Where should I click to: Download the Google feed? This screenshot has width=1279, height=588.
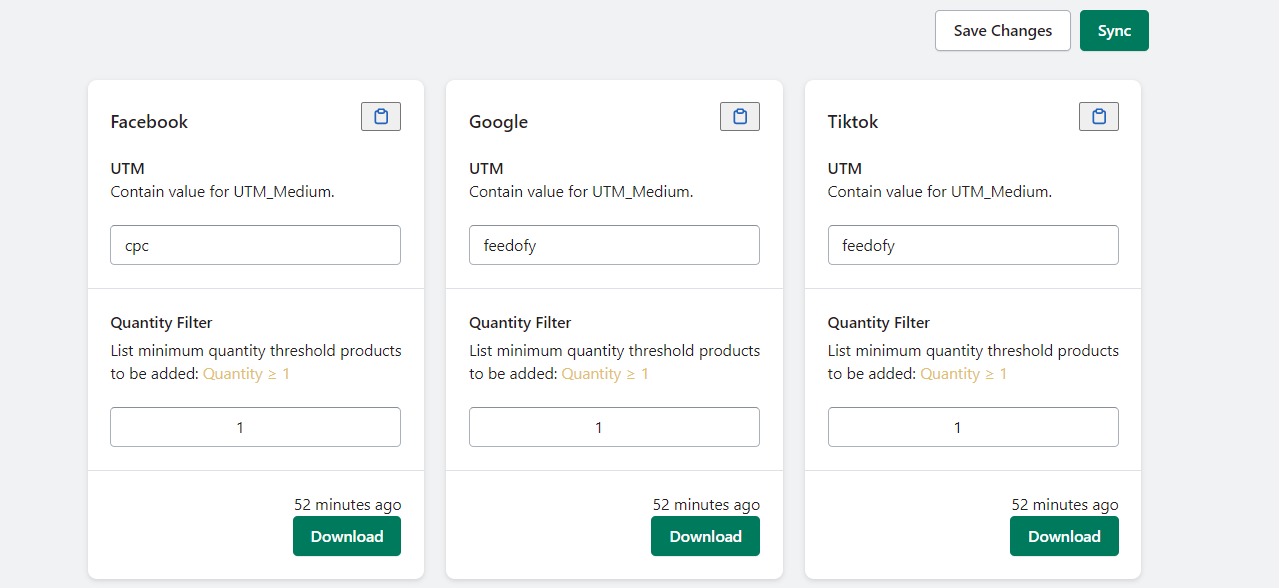coord(705,536)
